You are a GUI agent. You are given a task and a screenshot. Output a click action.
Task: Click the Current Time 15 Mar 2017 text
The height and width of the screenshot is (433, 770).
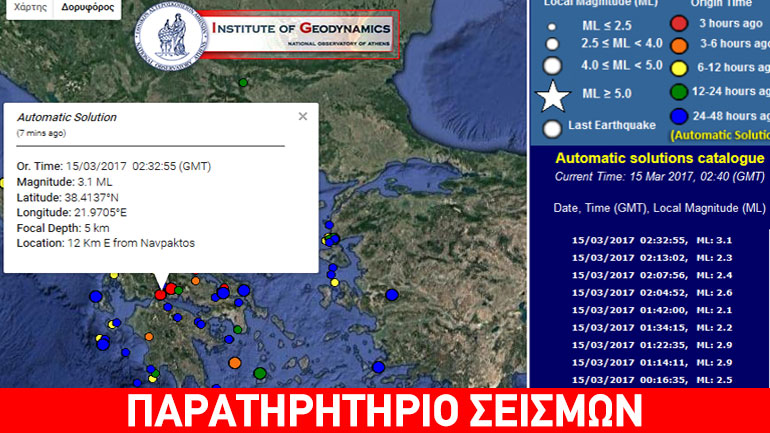(660, 177)
